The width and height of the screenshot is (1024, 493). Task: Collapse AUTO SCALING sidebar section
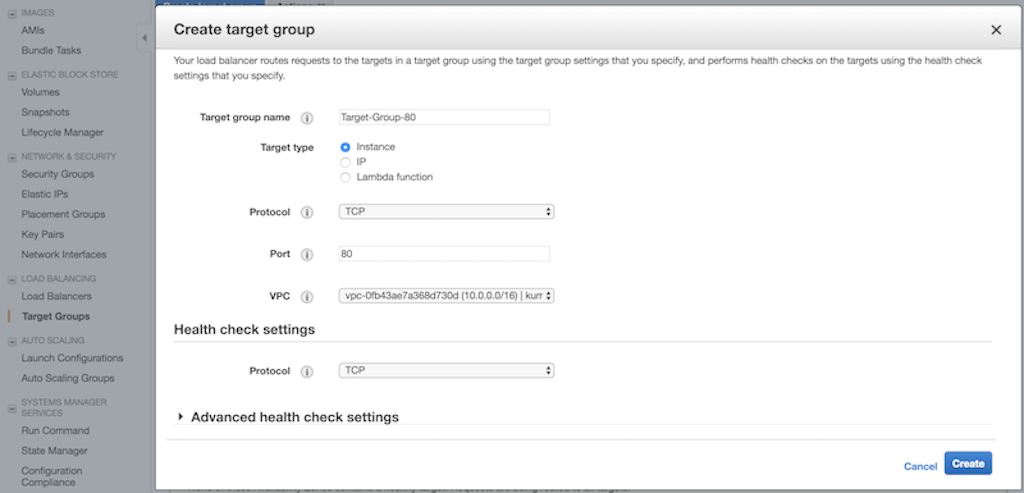coord(12,342)
